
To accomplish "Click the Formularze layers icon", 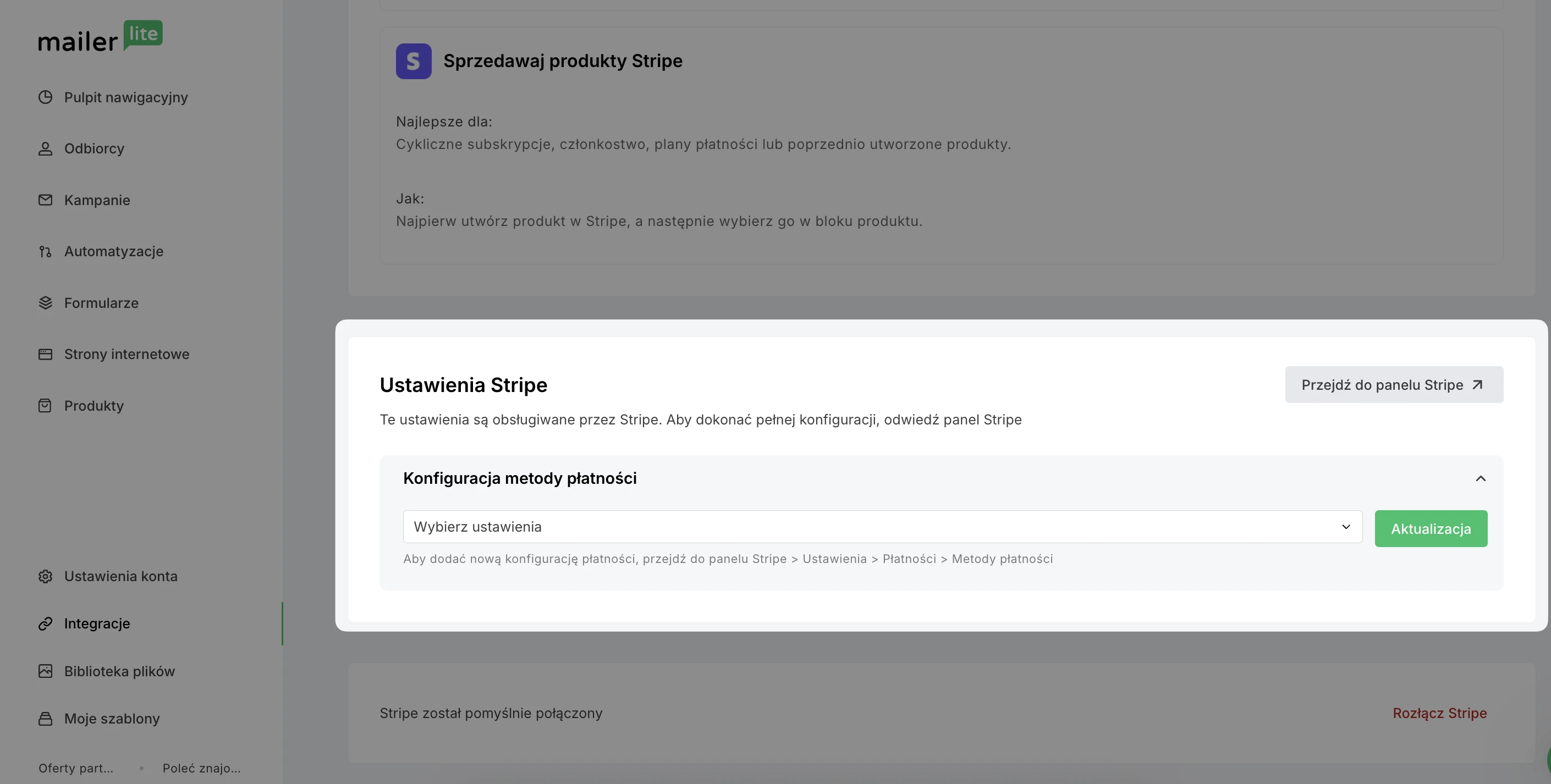I will pos(45,302).
